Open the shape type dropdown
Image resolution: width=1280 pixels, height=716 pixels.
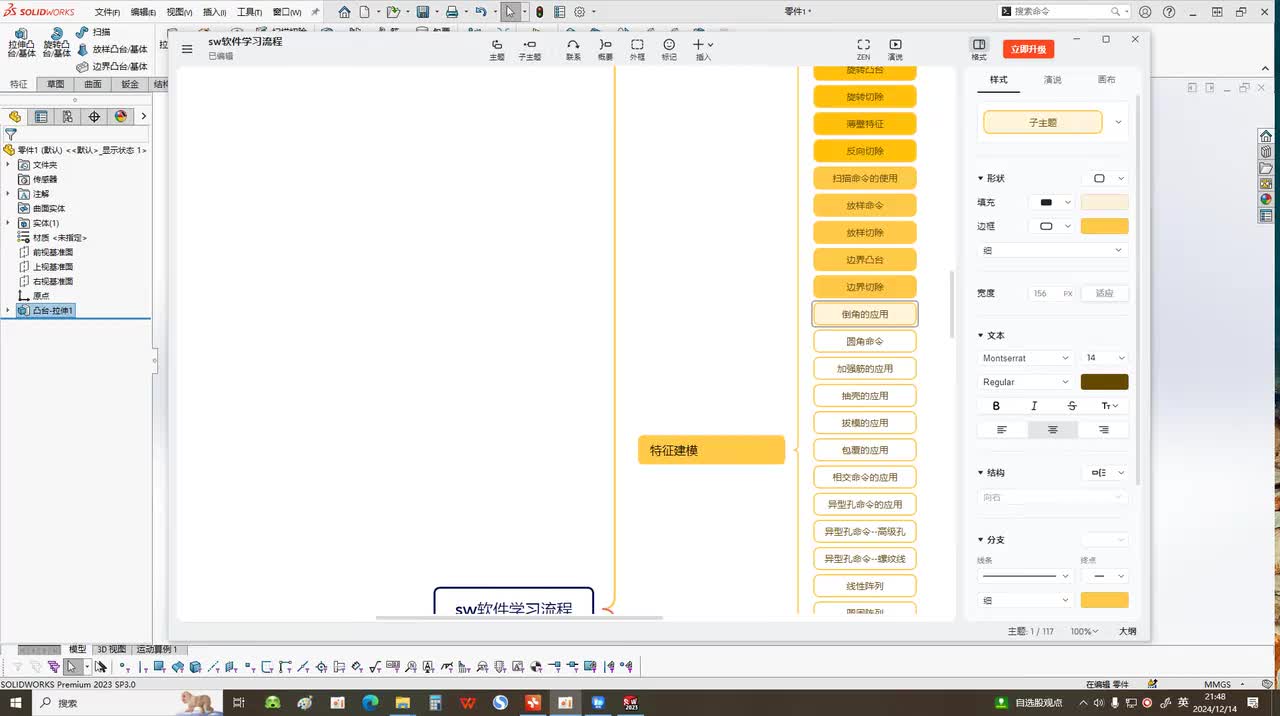(1106, 178)
